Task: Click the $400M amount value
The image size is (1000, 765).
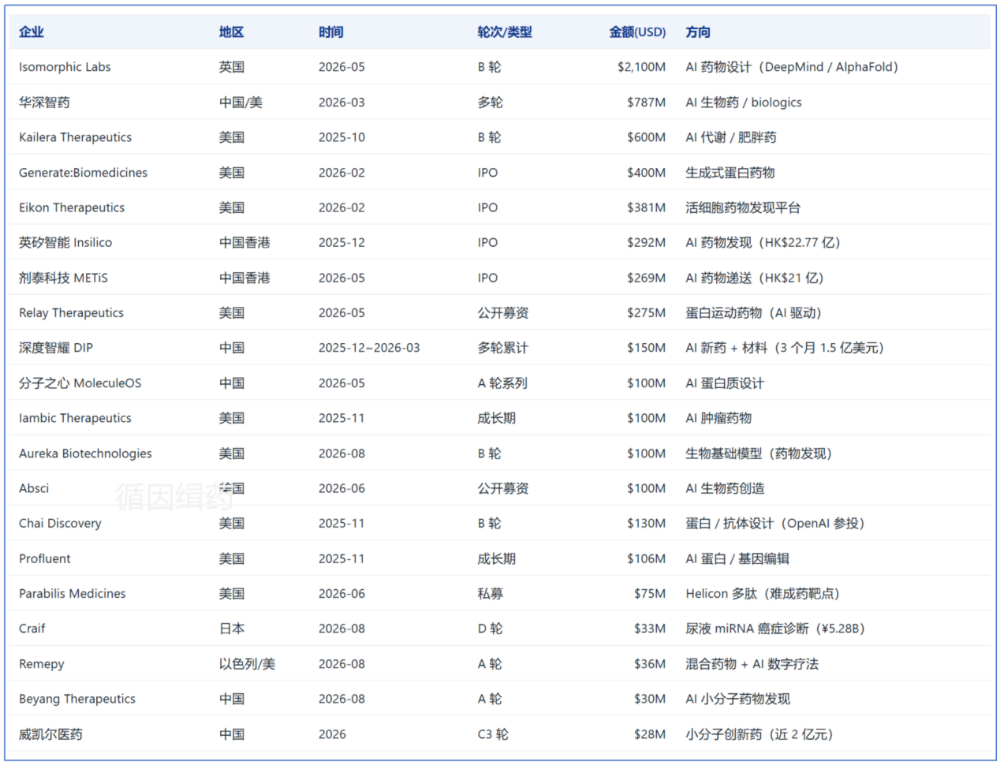Action: tap(646, 172)
